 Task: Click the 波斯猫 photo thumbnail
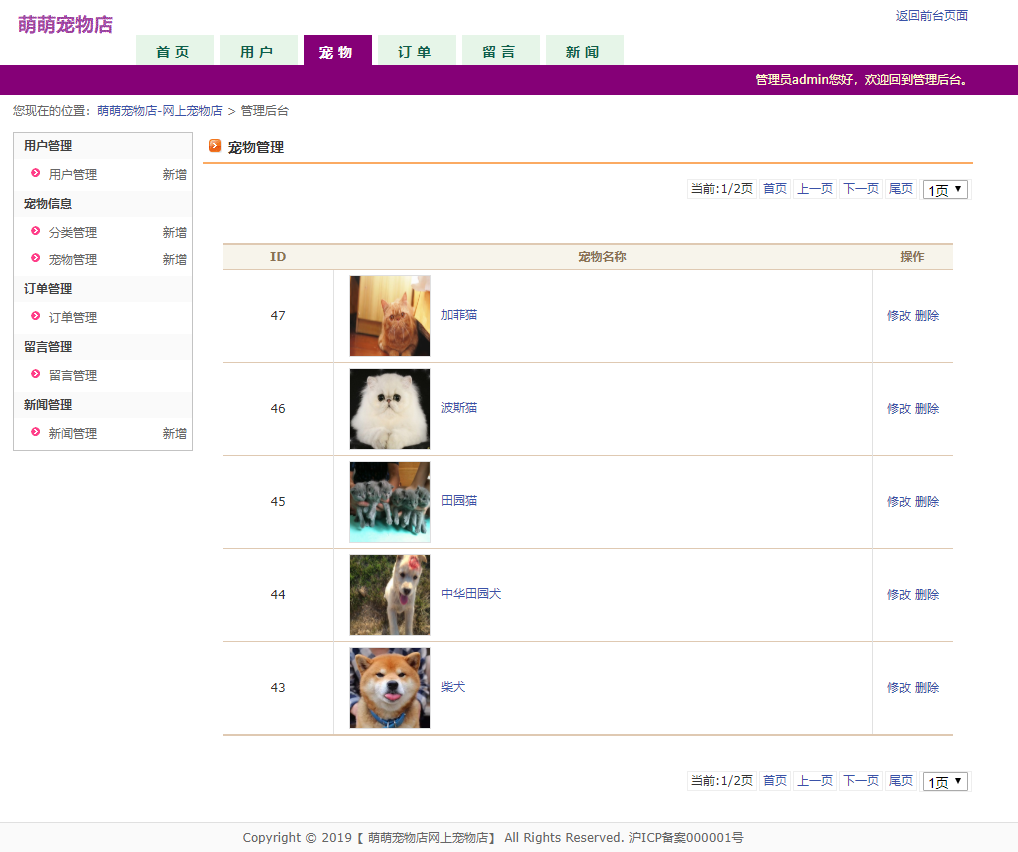click(x=389, y=408)
